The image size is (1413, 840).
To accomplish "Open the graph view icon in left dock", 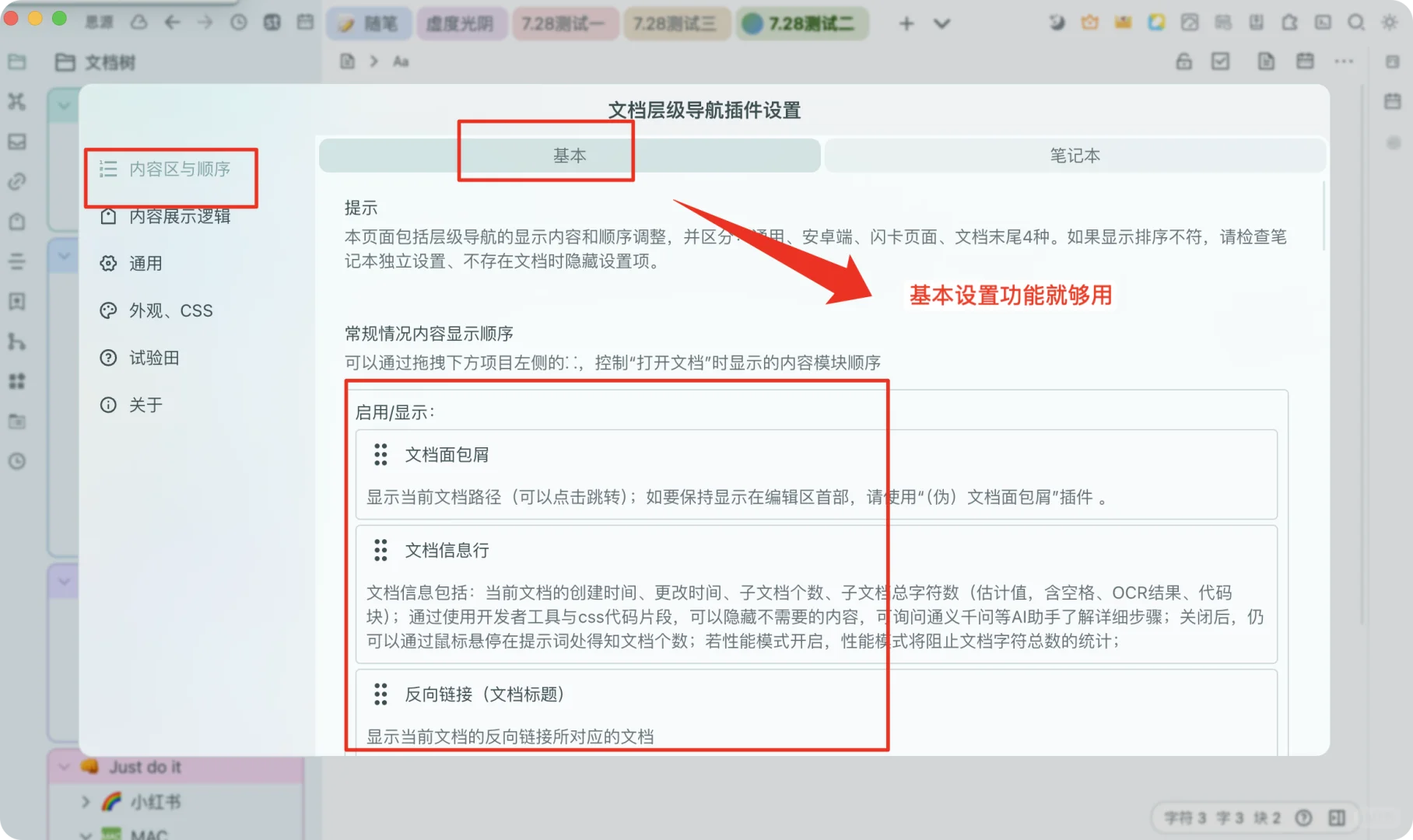I will click(17, 342).
